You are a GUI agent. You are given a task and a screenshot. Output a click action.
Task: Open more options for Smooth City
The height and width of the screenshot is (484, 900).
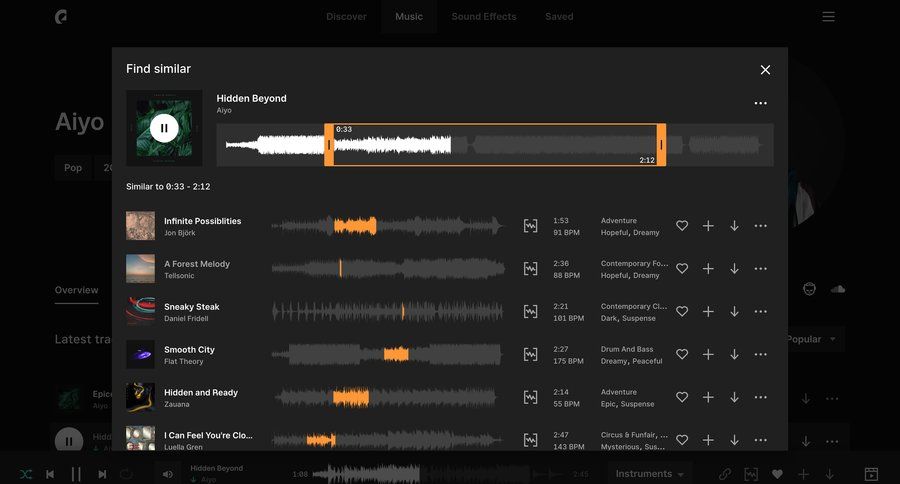coord(761,354)
